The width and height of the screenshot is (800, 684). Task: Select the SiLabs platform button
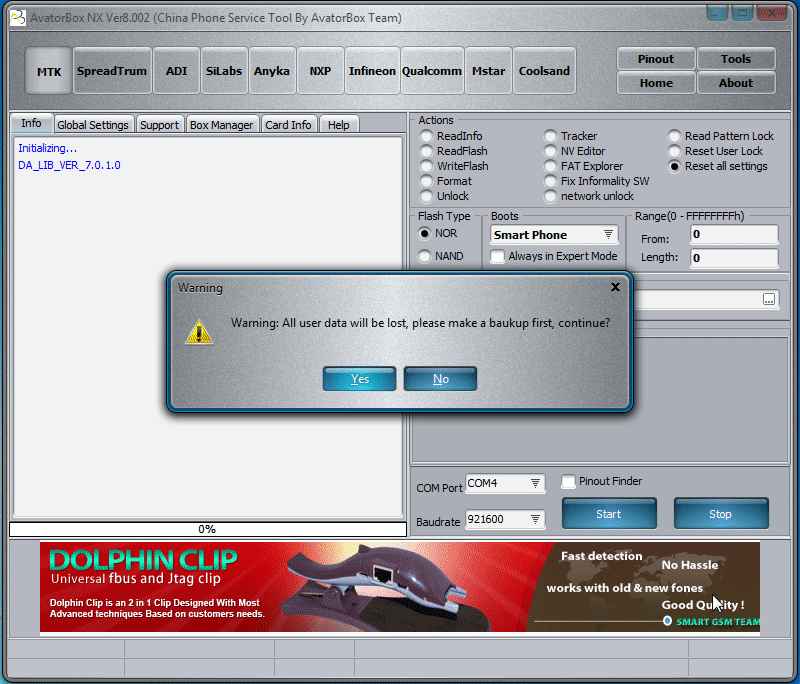click(224, 71)
